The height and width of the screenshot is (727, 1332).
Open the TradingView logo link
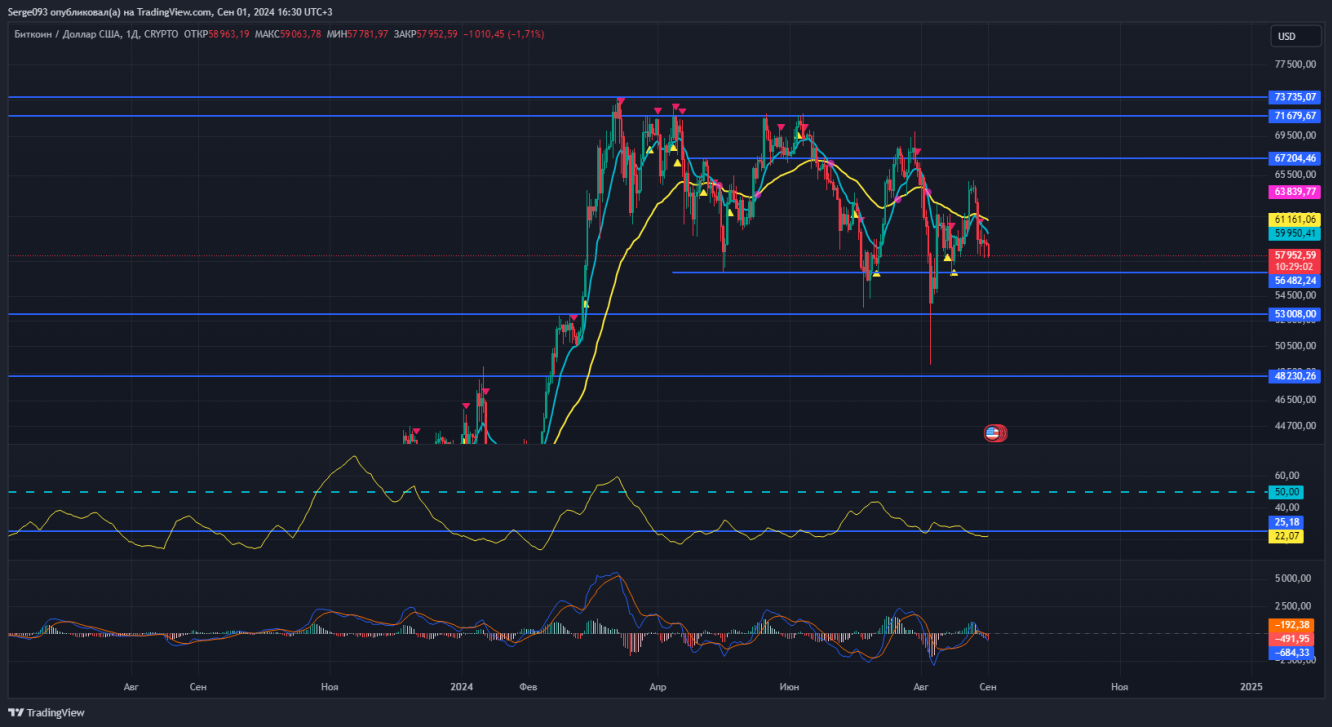point(47,712)
